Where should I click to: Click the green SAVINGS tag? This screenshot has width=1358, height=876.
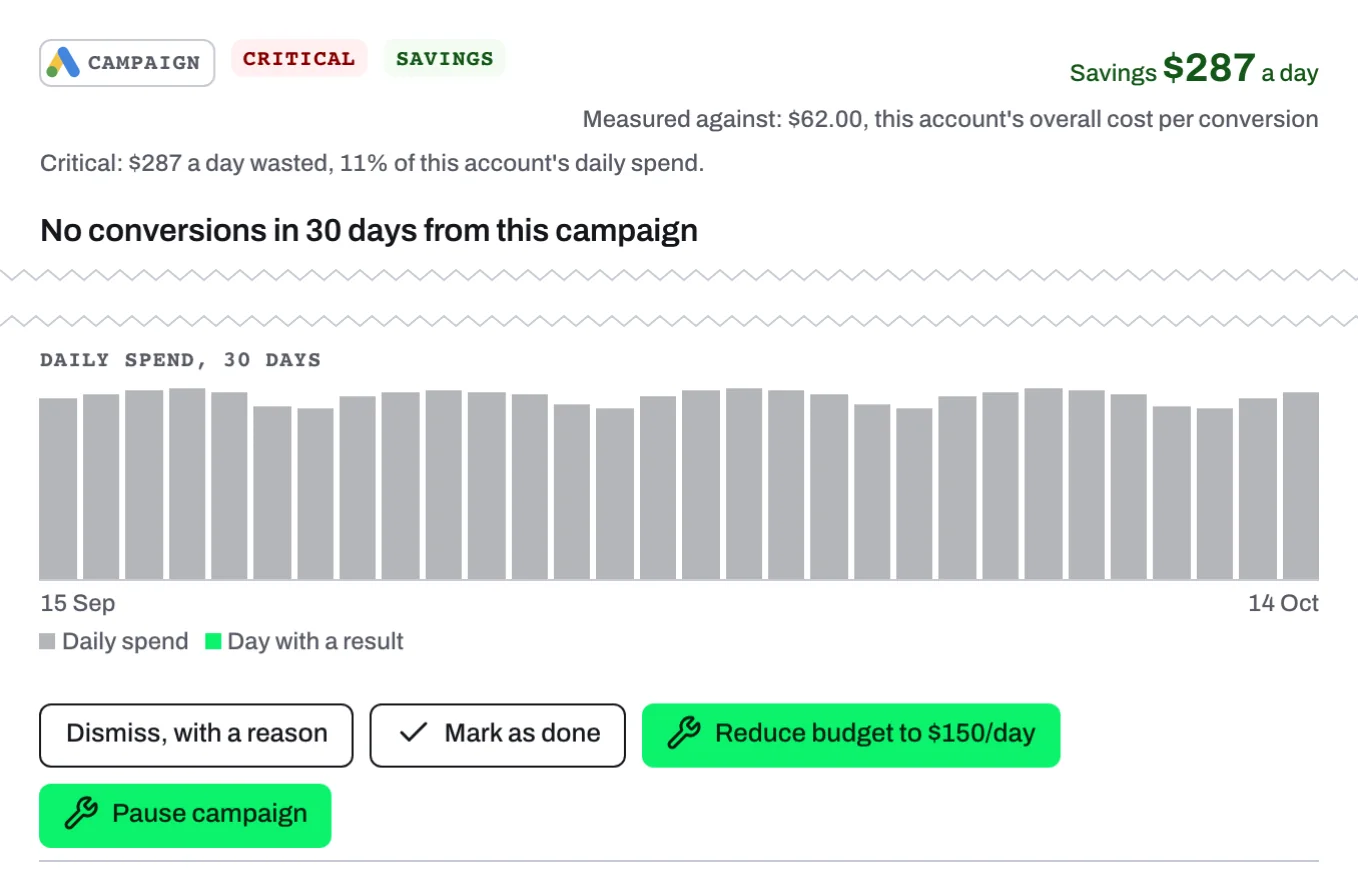click(x=445, y=58)
